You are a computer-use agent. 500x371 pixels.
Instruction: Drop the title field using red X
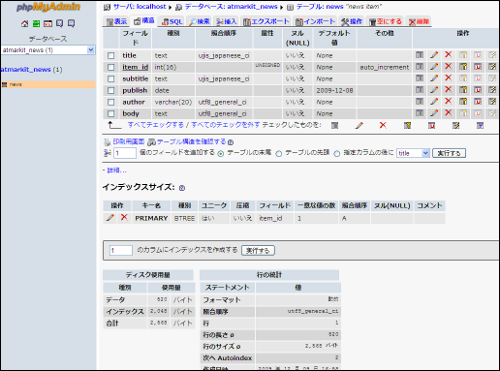(x=448, y=55)
